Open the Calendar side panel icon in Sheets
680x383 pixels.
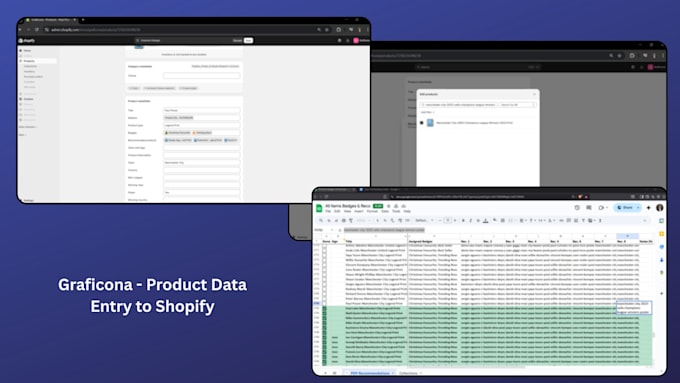661,221
